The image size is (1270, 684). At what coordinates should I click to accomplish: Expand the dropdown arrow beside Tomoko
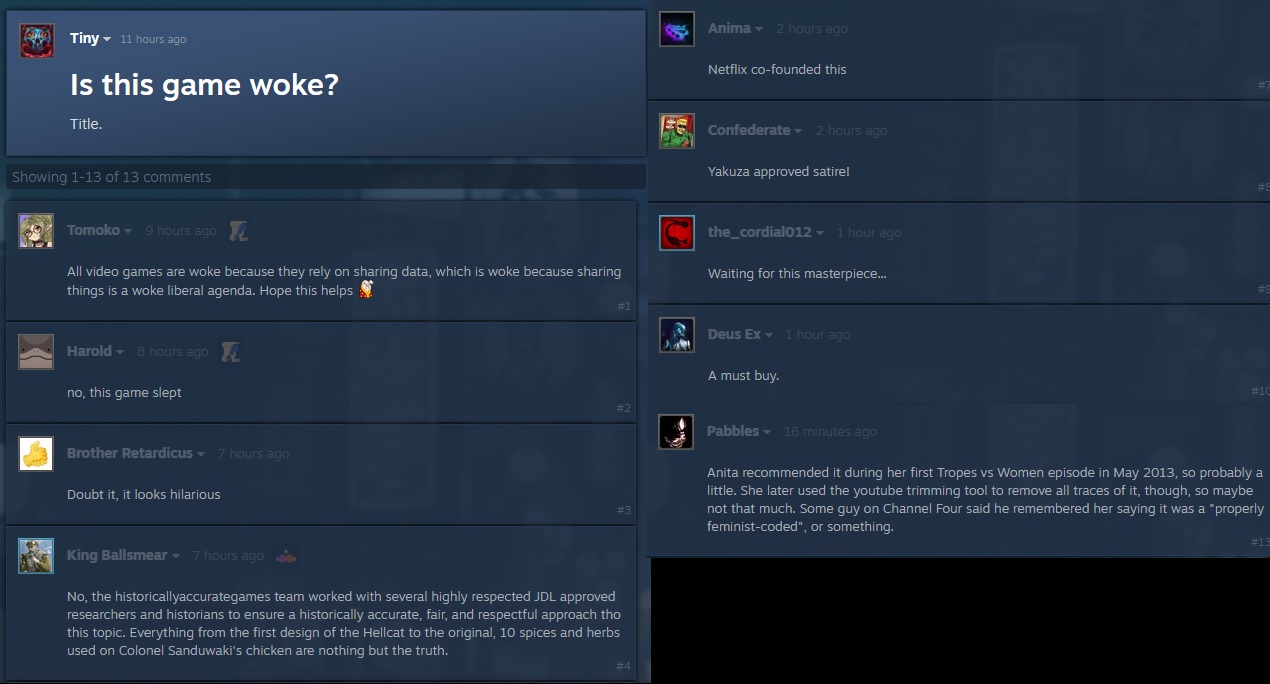coord(128,231)
